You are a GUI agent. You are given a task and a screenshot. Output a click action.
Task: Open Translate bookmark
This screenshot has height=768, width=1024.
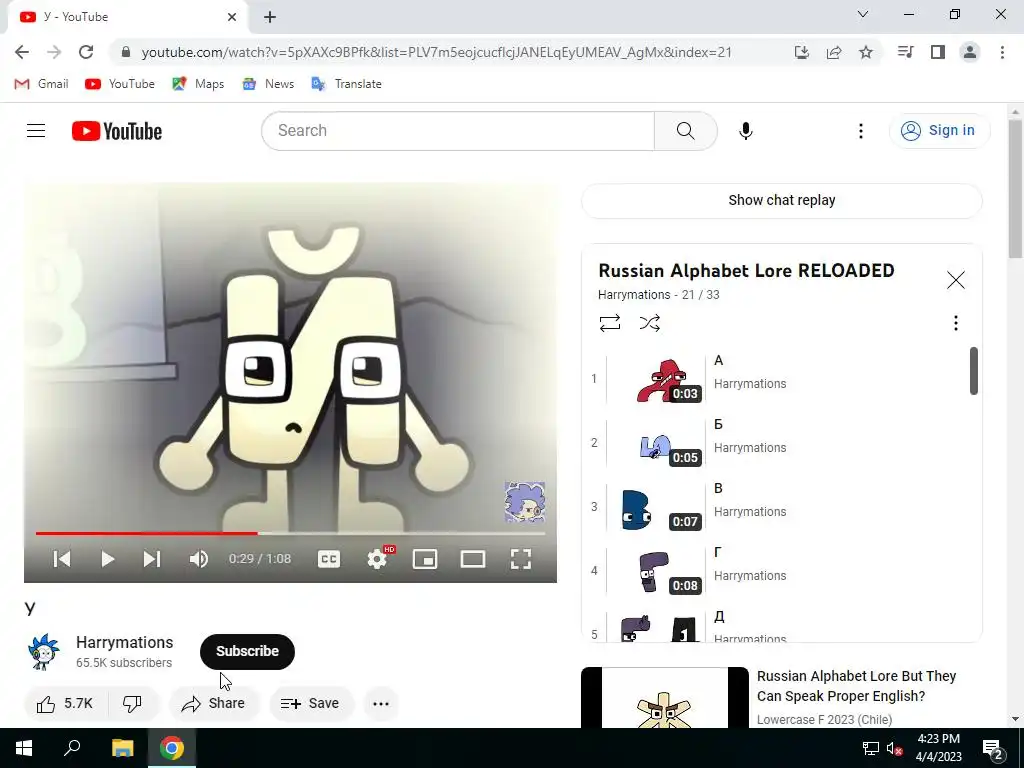pos(347,84)
